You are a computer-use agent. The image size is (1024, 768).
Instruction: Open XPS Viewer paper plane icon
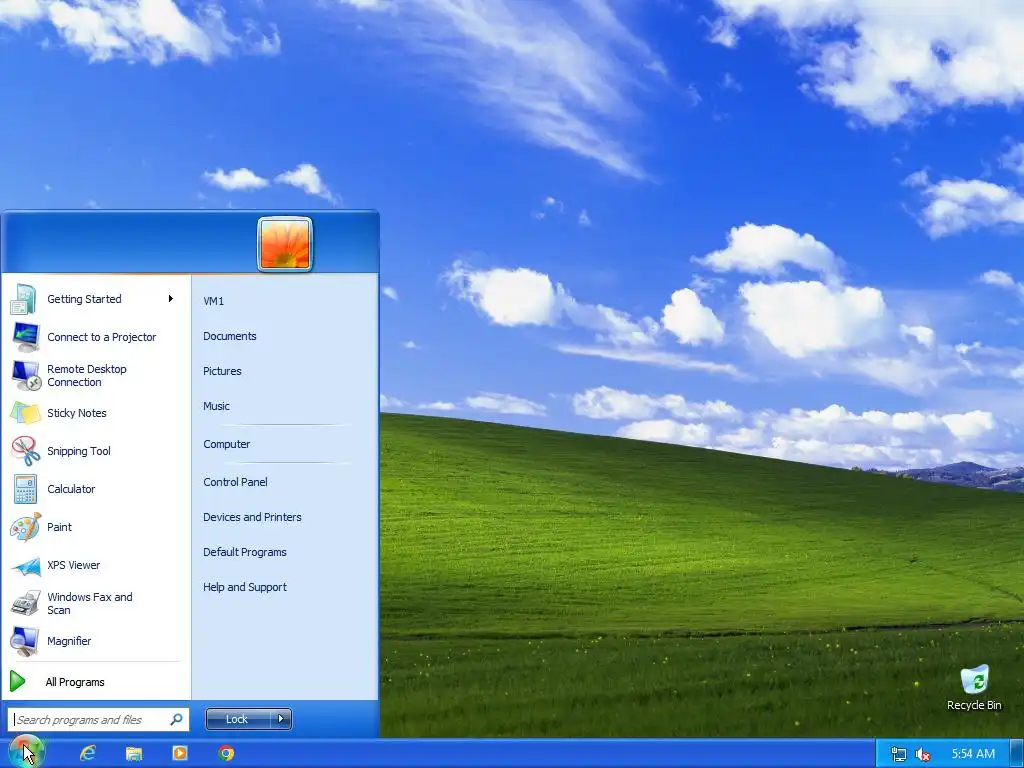point(25,566)
